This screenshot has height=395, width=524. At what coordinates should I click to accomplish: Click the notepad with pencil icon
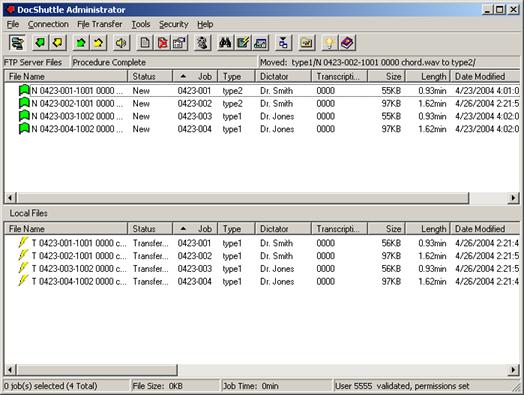pyautogui.click(x=243, y=43)
